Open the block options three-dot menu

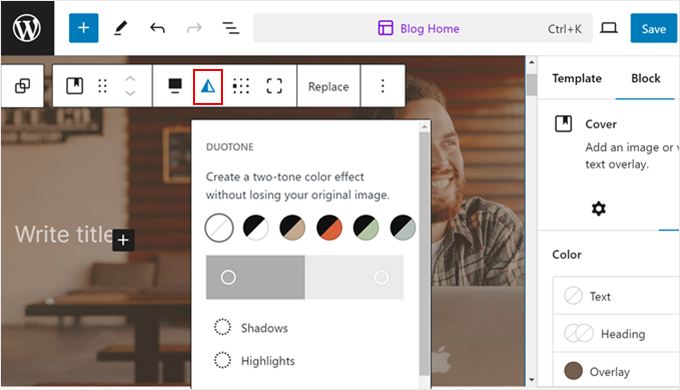coord(382,86)
